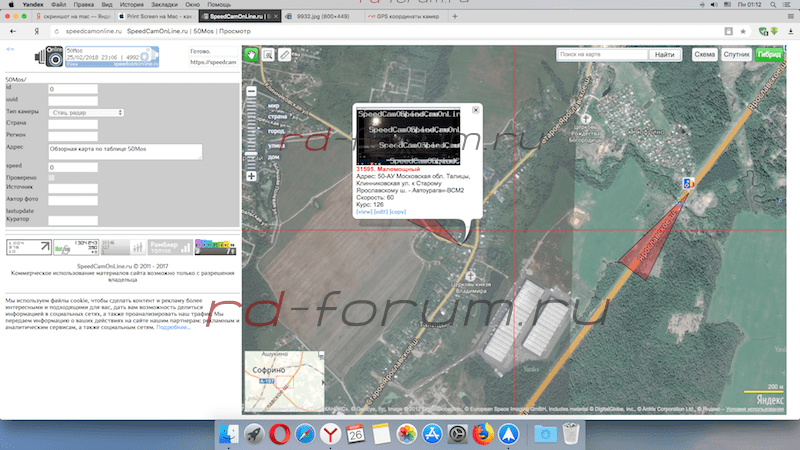
Task: Click the [edit] link in balloon
Action: (381, 212)
